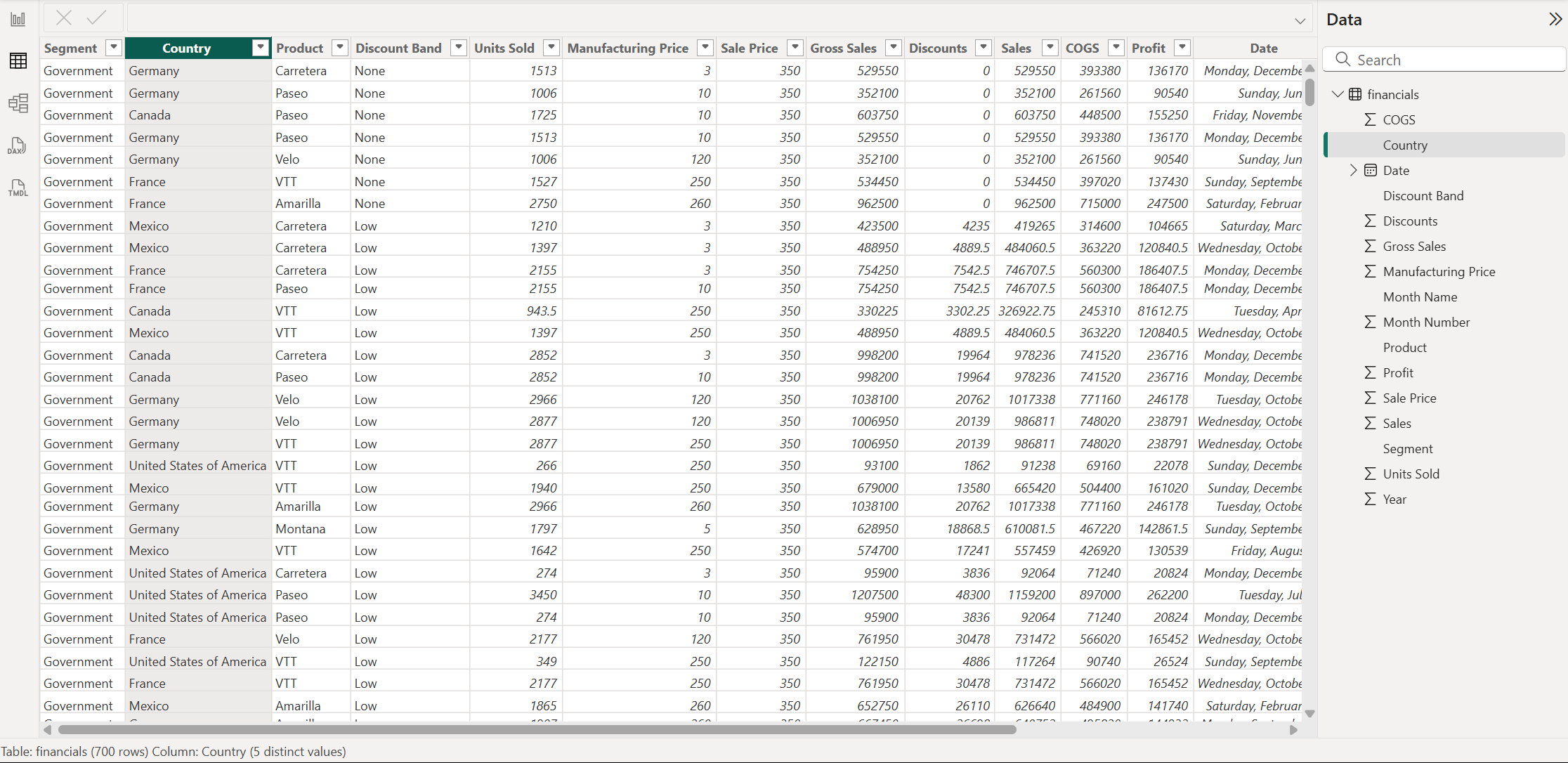The height and width of the screenshot is (763, 1568).
Task: Click the Profit column header
Action: click(x=1148, y=48)
